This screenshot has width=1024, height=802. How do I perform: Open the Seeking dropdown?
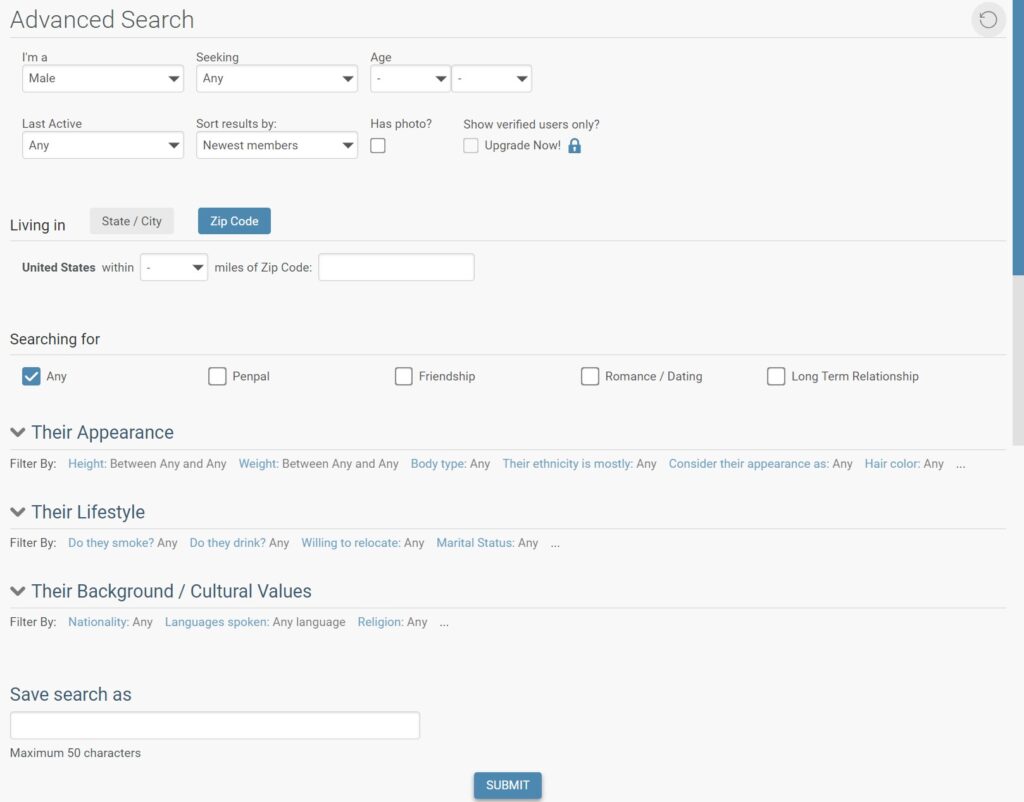[276, 79]
